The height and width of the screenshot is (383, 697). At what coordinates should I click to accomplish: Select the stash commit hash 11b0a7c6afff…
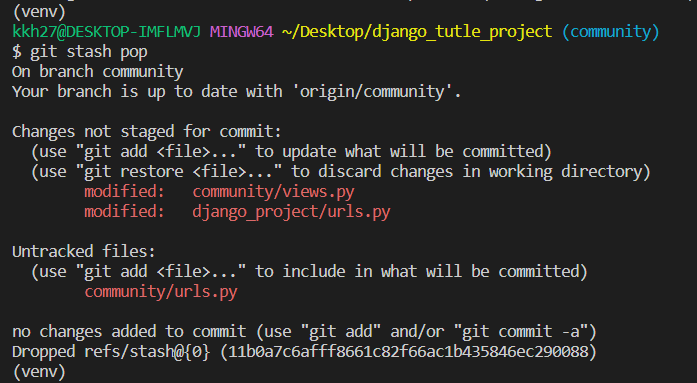pyautogui.click(x=408, y=352)
